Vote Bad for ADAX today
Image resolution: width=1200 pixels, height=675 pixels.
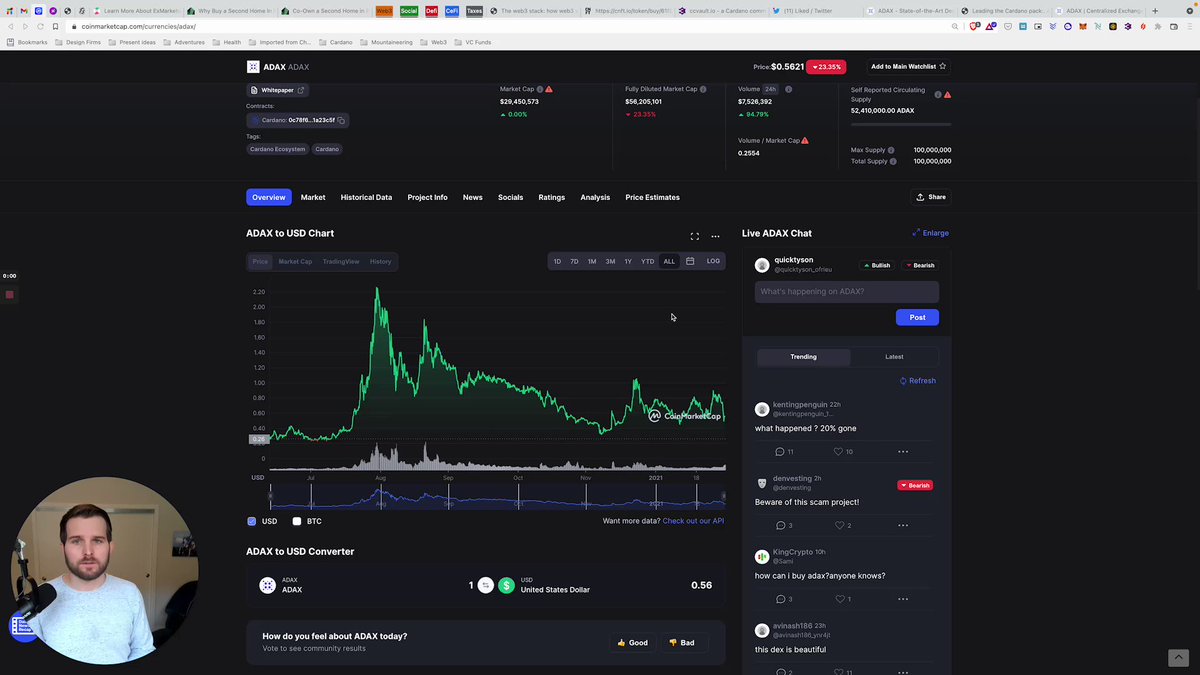[x=682, y=643]
